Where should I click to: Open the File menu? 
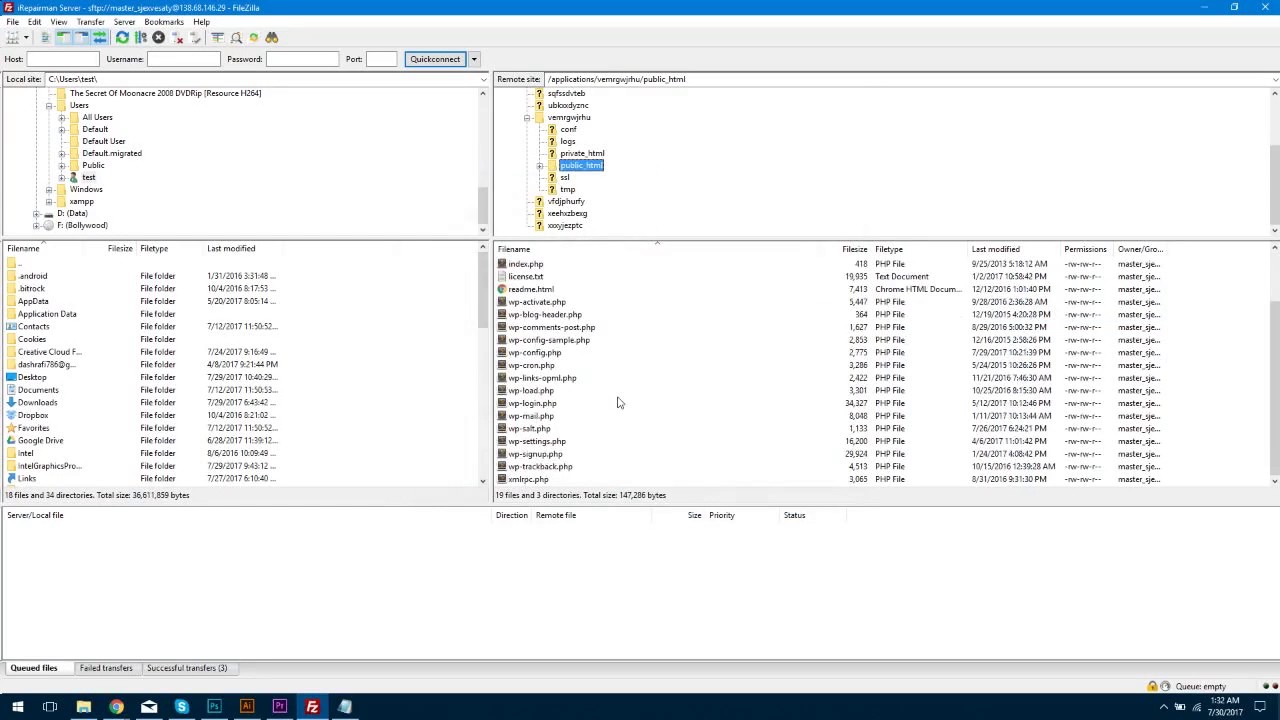tap(12, 22)
